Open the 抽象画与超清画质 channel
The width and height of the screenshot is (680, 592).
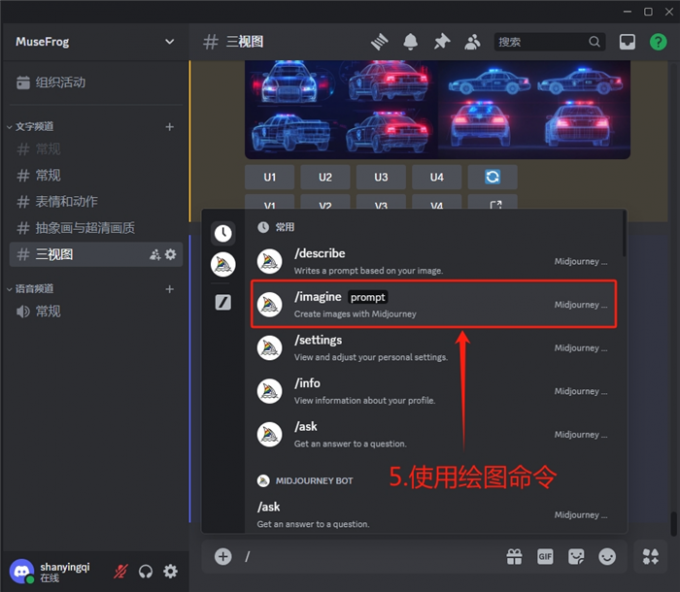point(95,228)
